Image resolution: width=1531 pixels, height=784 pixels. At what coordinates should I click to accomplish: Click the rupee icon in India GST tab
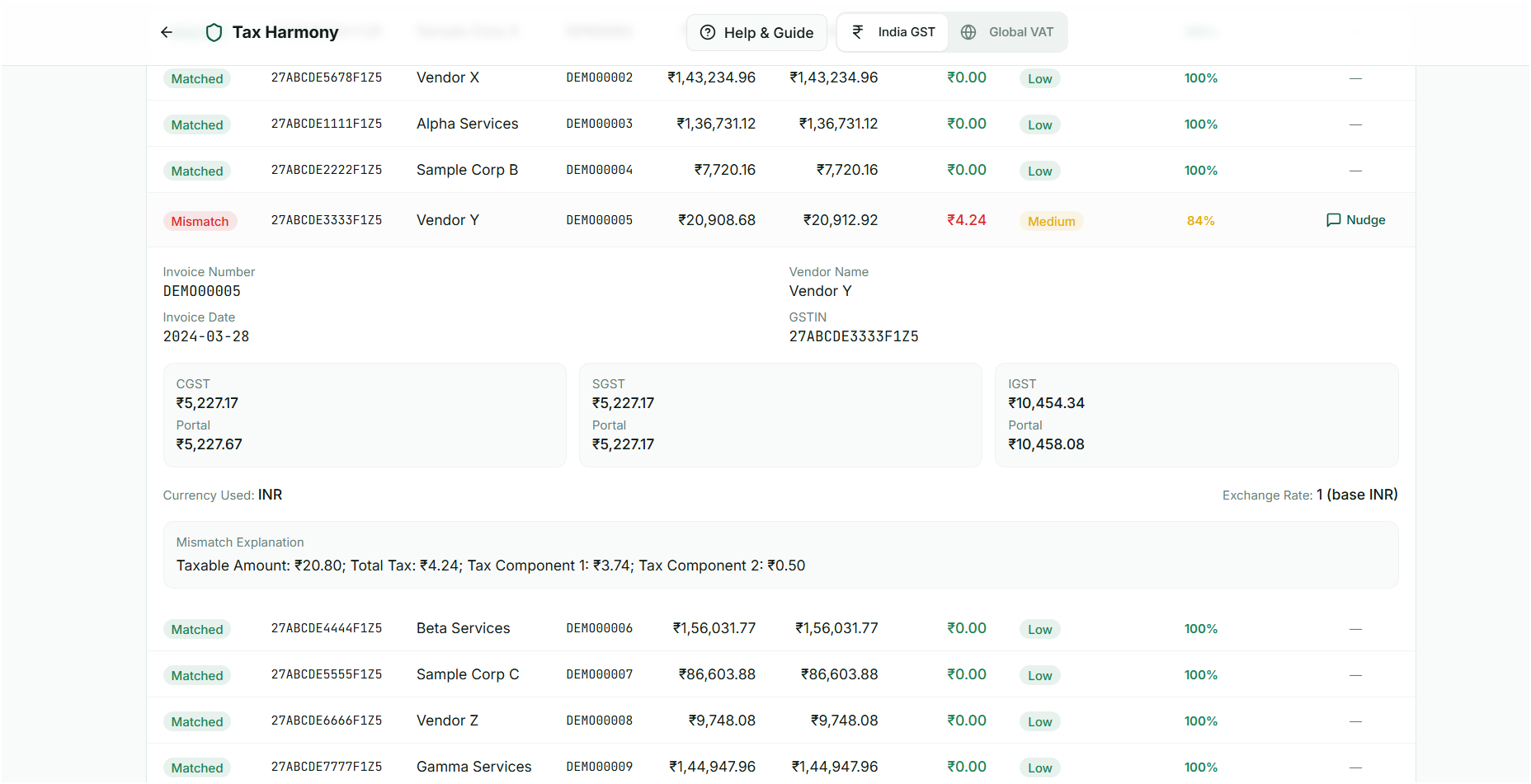tap(858, 32)
